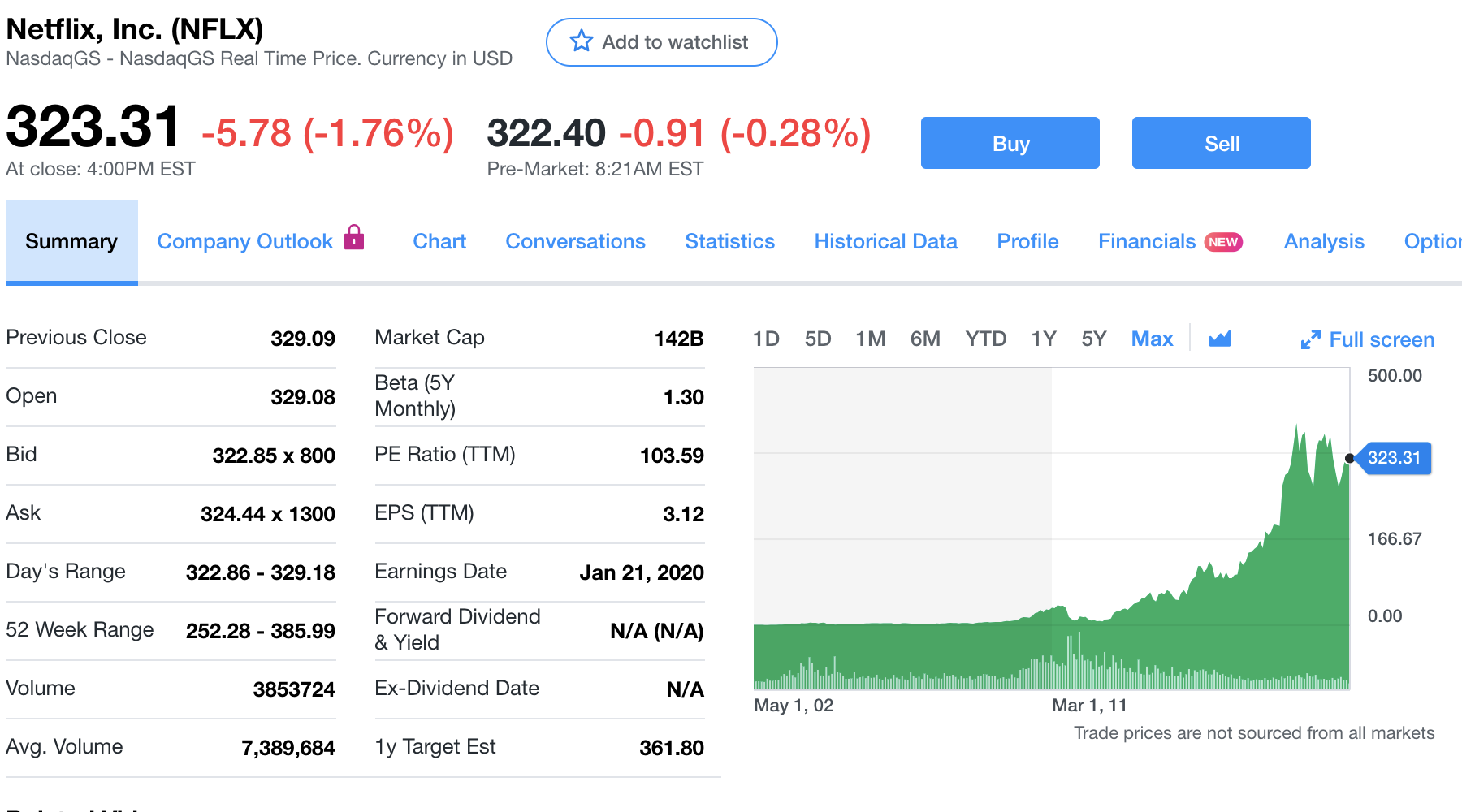Open the Summary tab
1462x812 pixels.
71,242
